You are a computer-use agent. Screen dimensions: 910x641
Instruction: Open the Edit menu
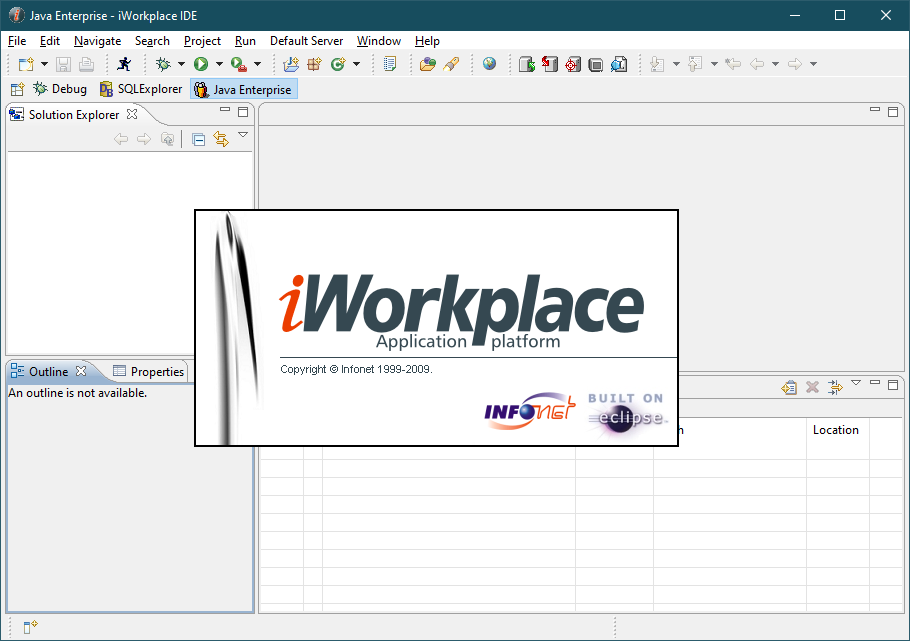coord(50,41)
